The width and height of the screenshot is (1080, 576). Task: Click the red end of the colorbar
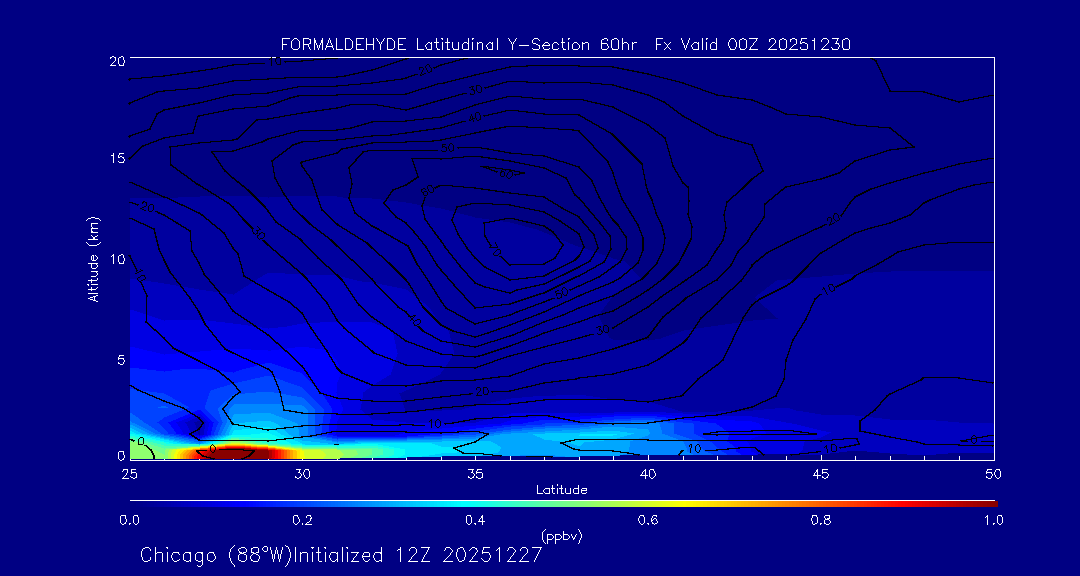[990, 502]
